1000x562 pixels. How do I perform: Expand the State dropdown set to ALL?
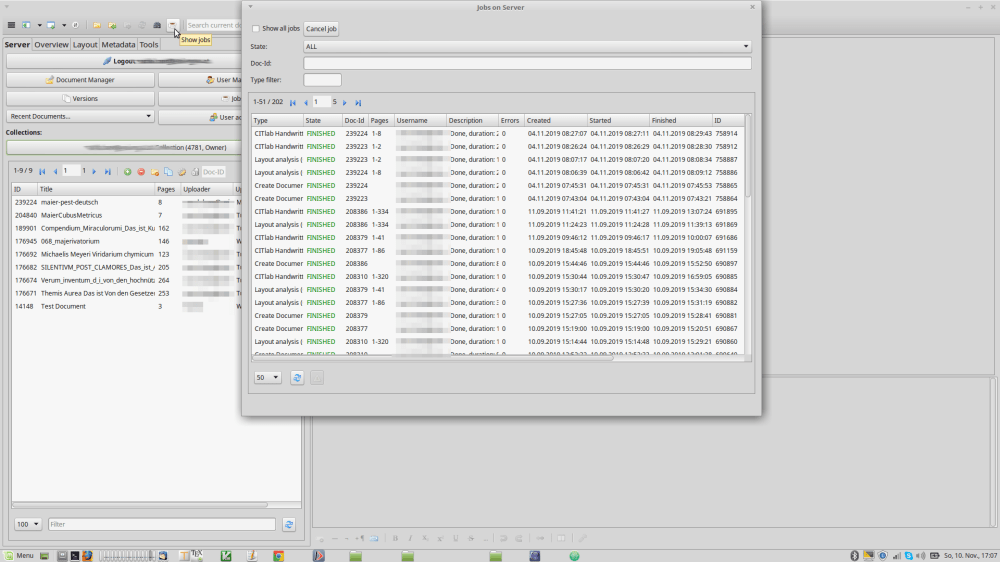coord(527,46)
